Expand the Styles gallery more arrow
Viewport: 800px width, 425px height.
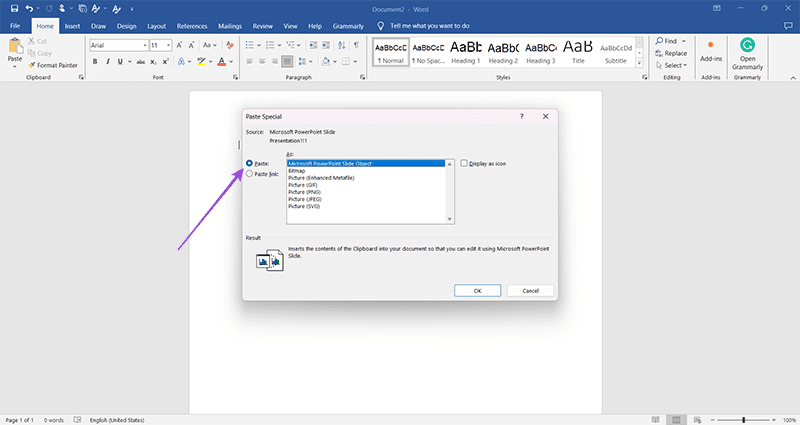pos(639,63)
